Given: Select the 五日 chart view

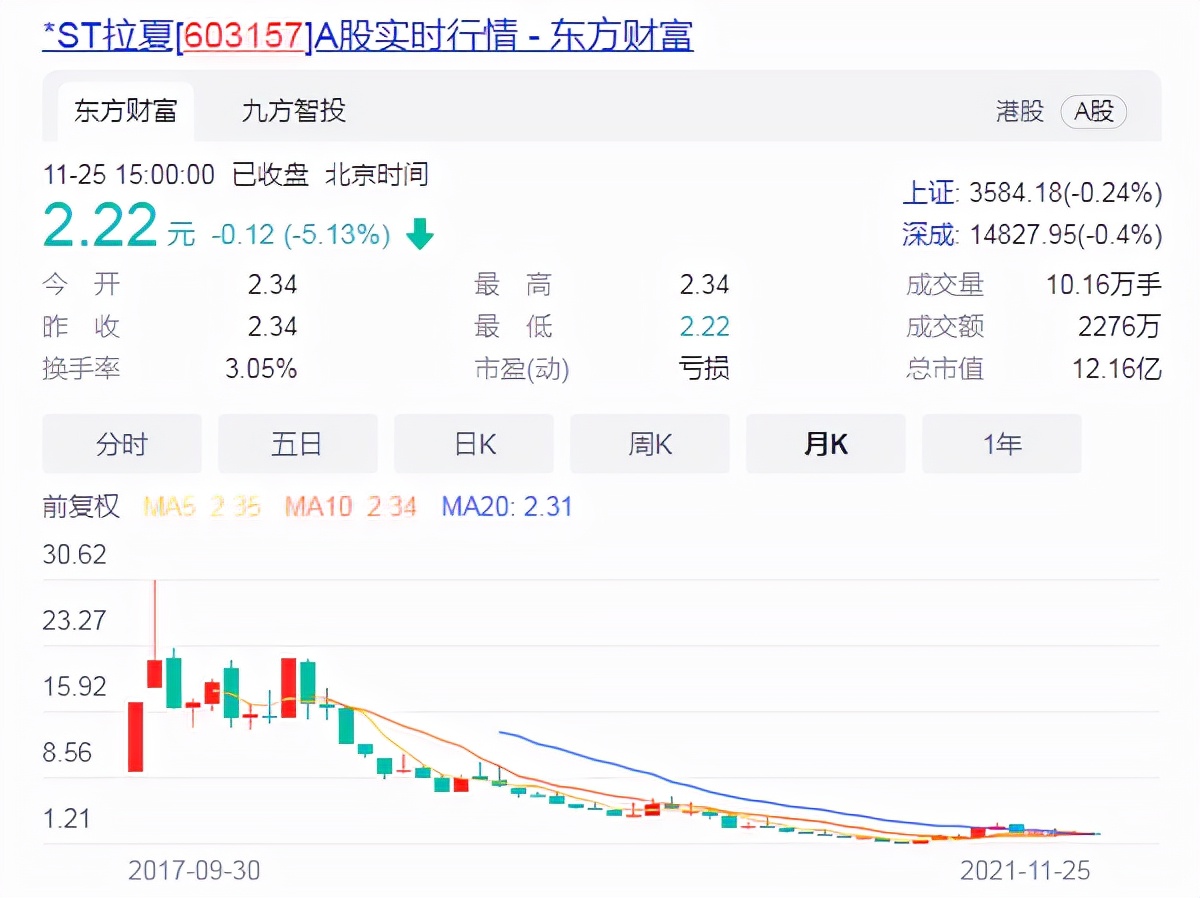Looking at the screenshot, I should 297,444.
